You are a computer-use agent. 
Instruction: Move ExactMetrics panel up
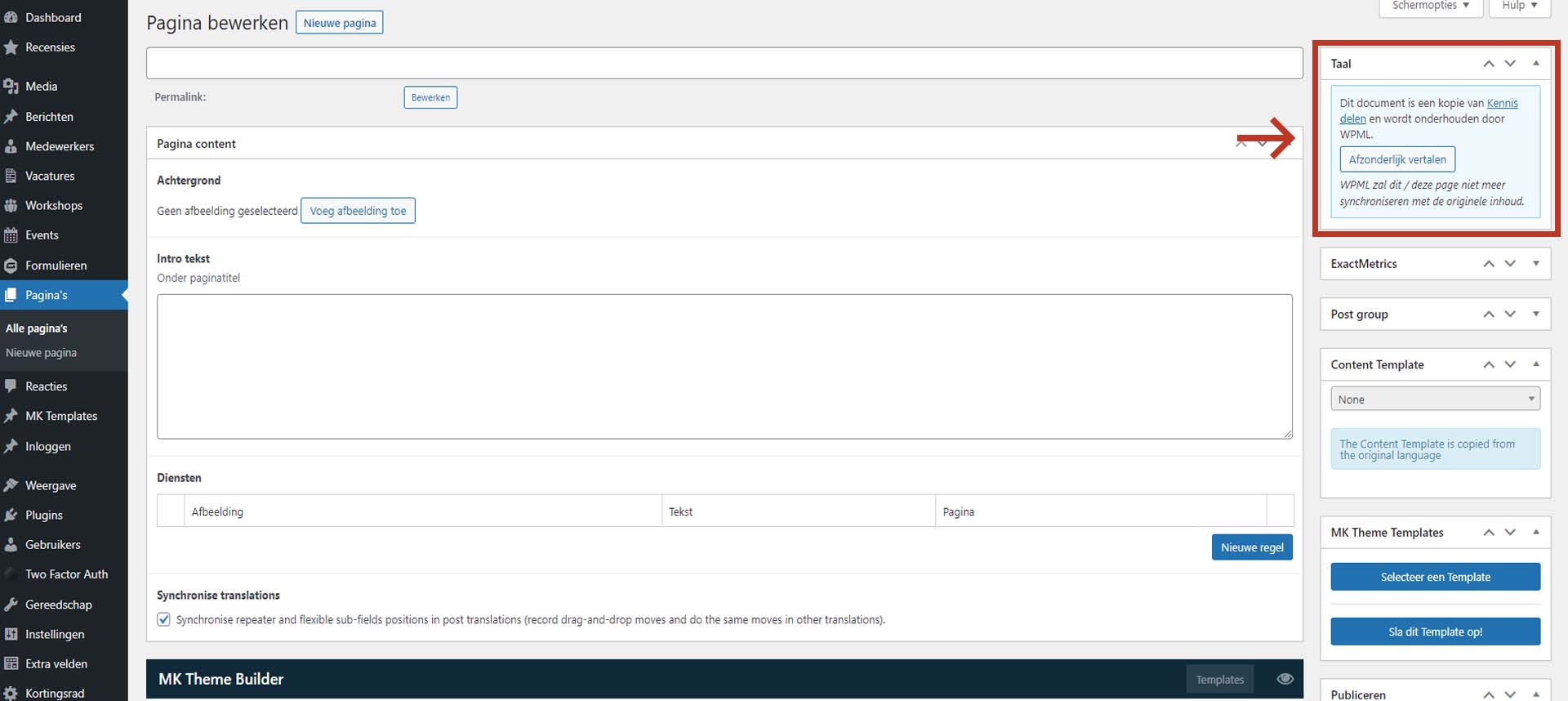tap(1489, 263)
